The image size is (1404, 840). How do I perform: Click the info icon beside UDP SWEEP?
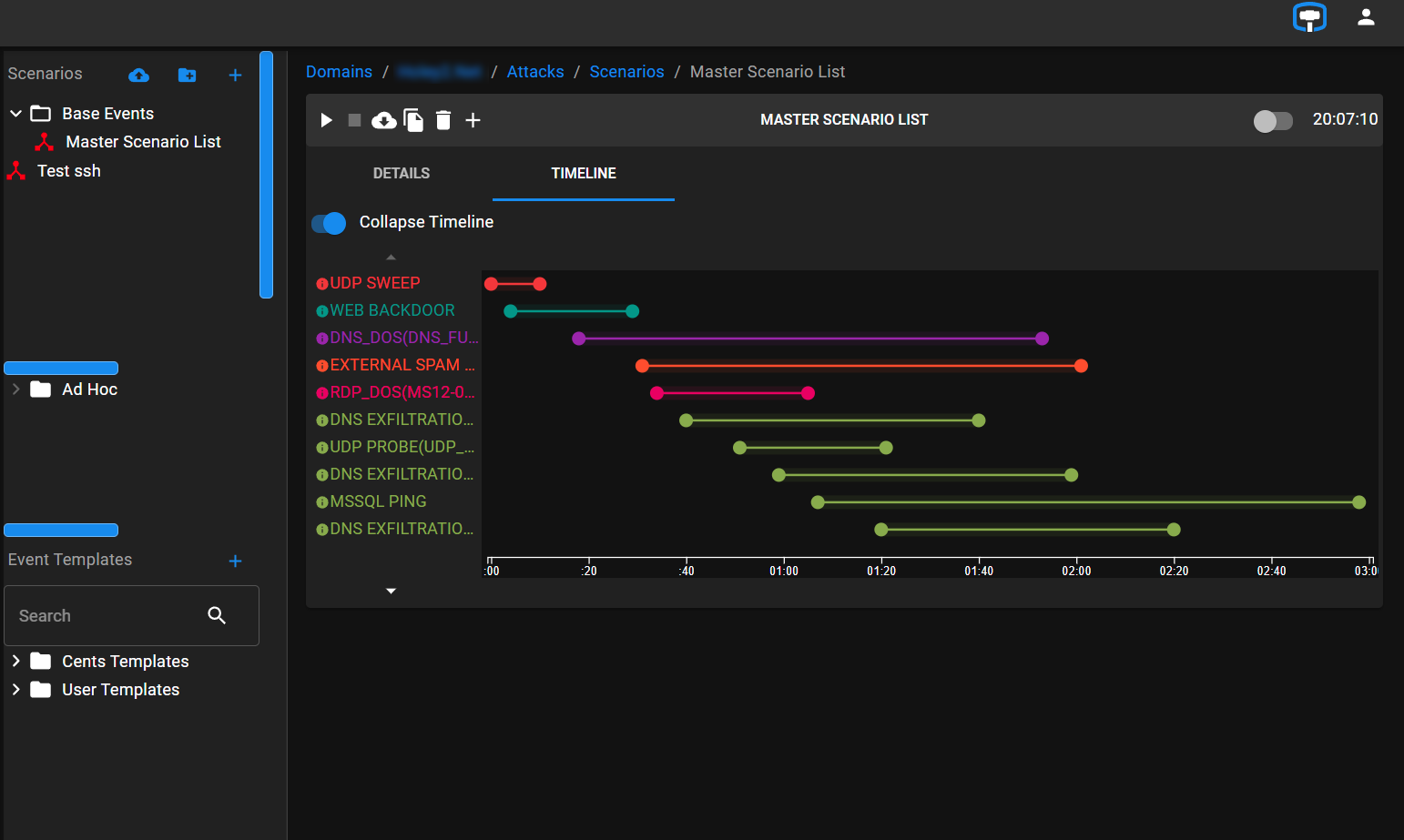pyautogui.click(x=320, y=282)
